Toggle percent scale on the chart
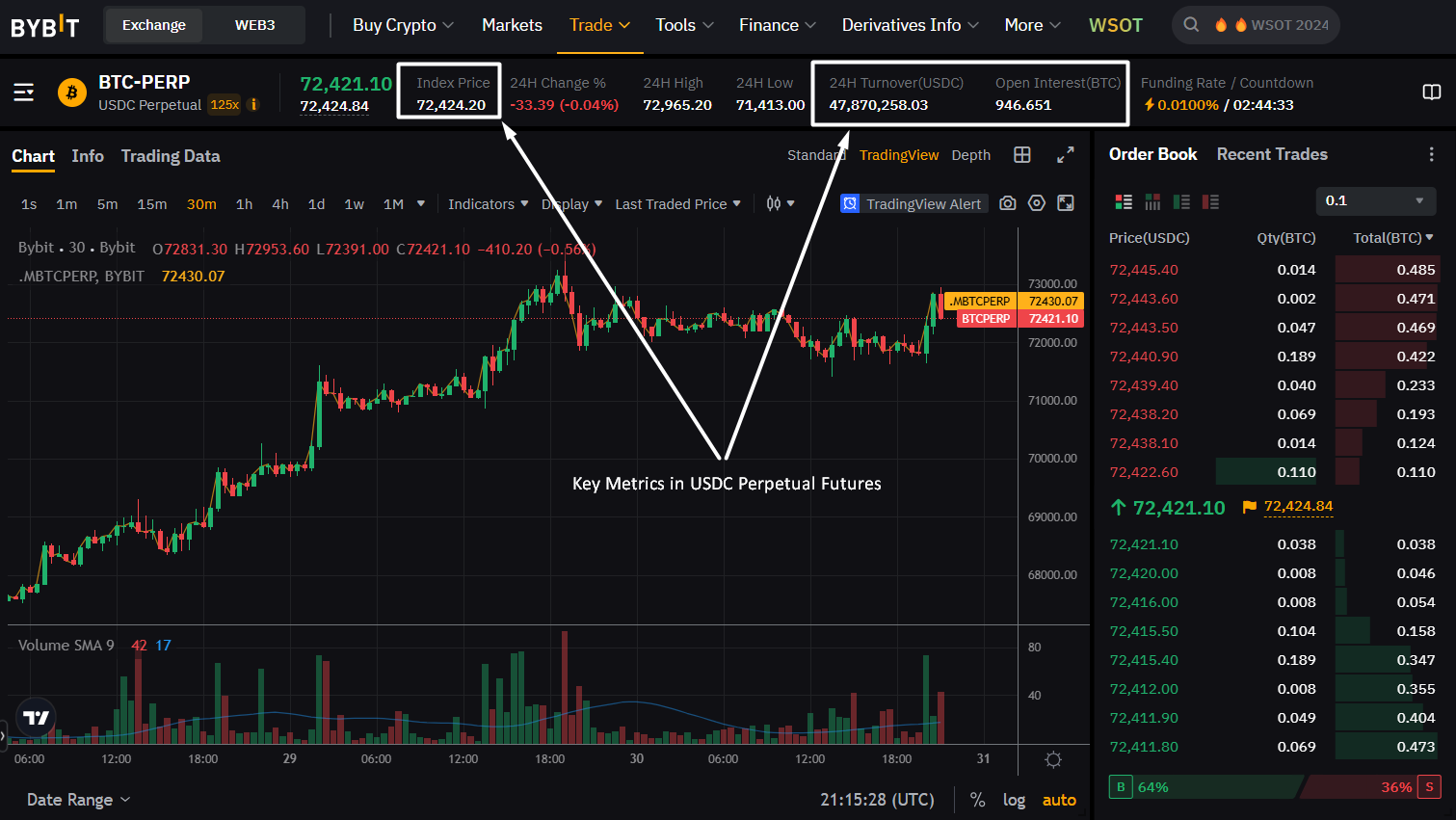 click(x=978, y=800)
